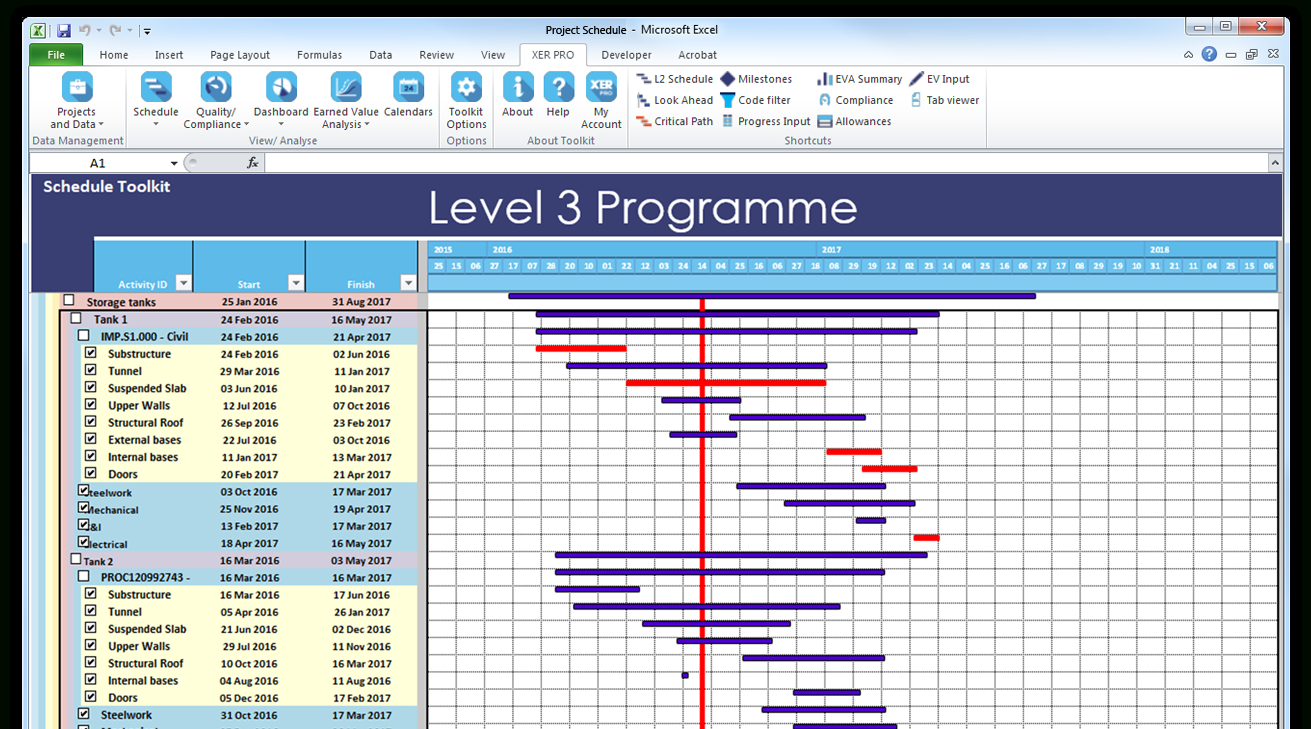This screenshot has width=1311, height=729.
Task: Uncheck the Substructure activity under Tank 1
Action: [x=91, y=354]
